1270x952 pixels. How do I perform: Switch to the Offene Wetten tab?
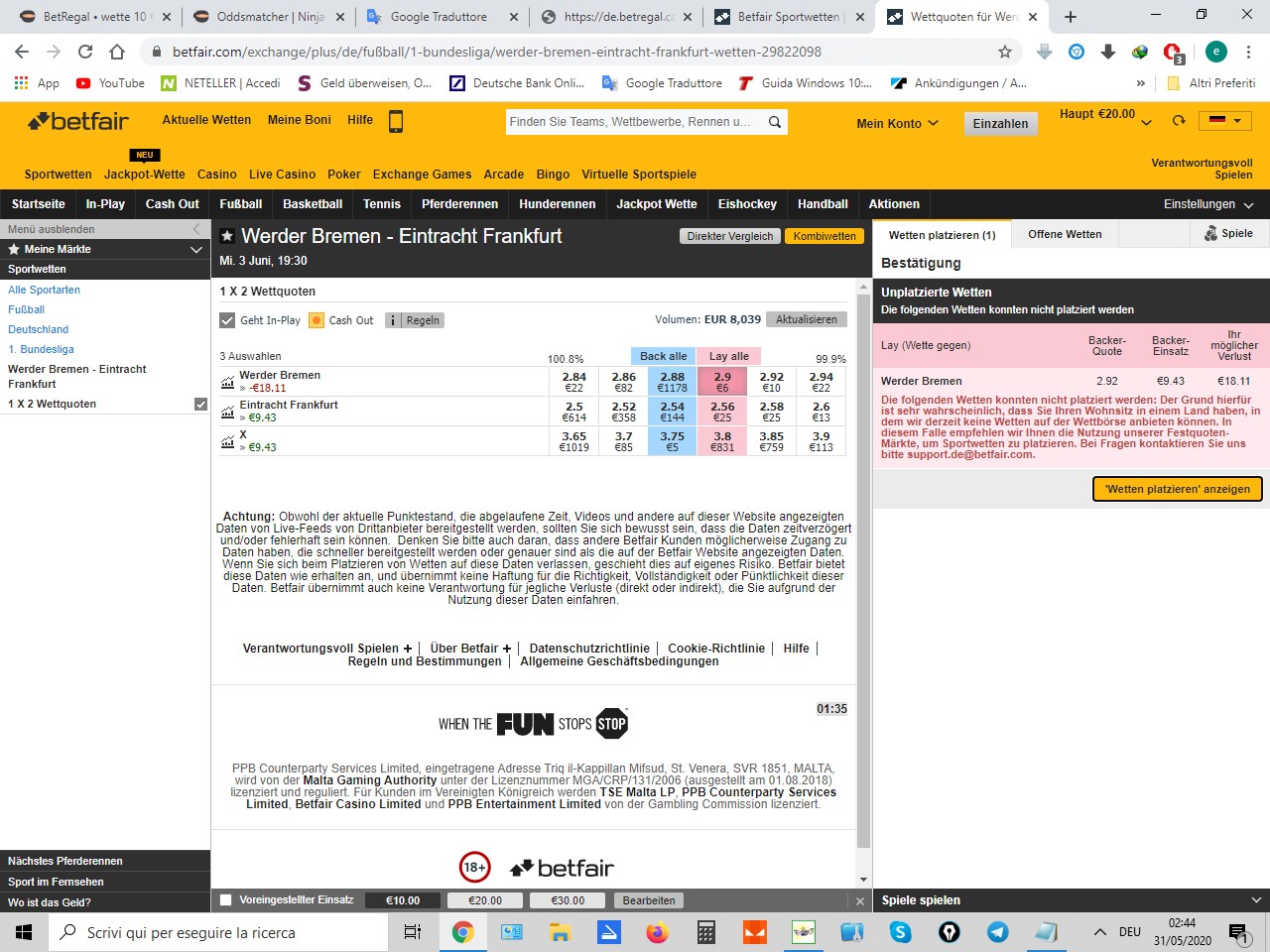(1065, 234)
